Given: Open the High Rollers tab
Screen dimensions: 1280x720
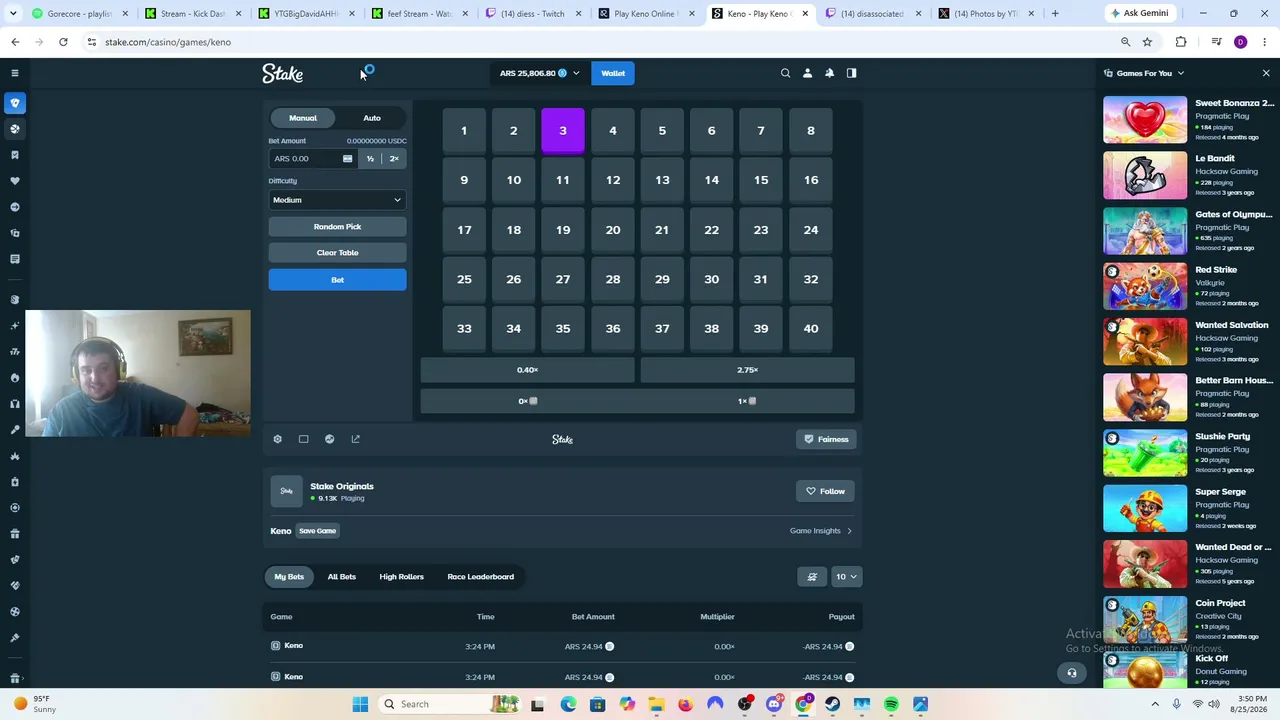Looking at the screenshot, I should coord(402,577).
